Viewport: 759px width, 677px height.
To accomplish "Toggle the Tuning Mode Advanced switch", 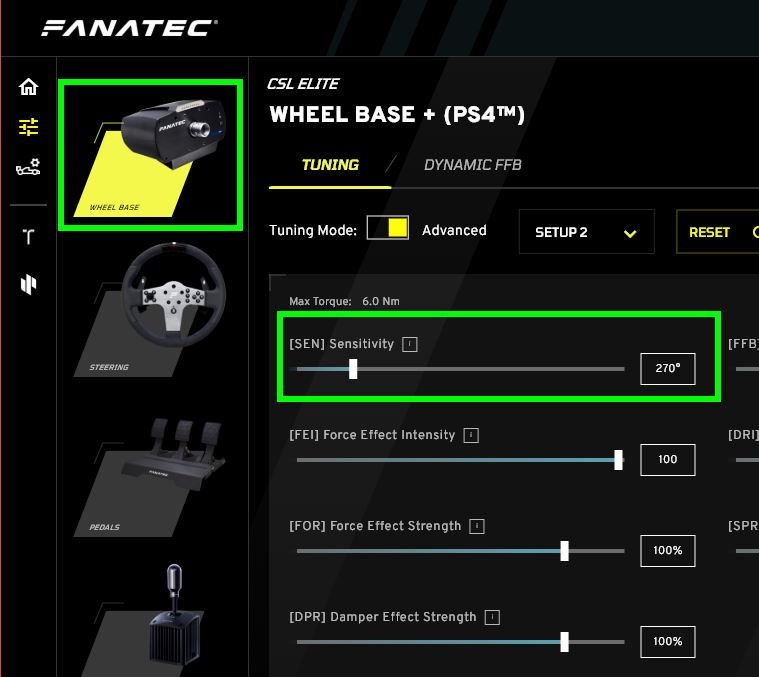I will (388, 227).
